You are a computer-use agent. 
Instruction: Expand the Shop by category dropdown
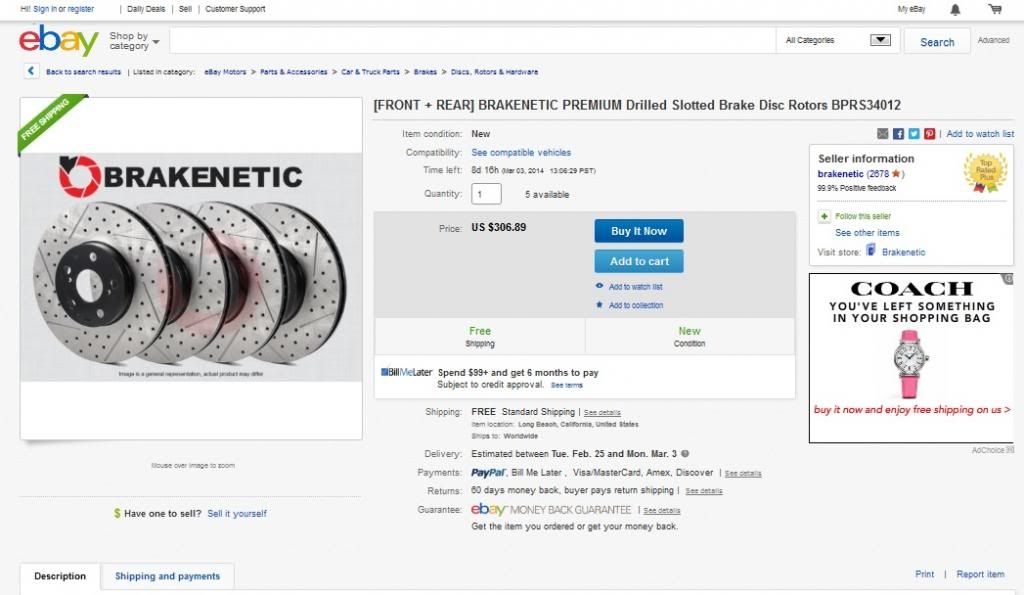click(x=134, y=41)
